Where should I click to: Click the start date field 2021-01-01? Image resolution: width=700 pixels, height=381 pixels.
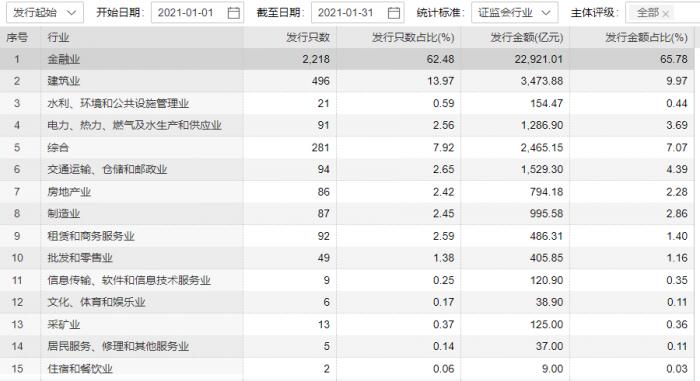tap(197, 13)
